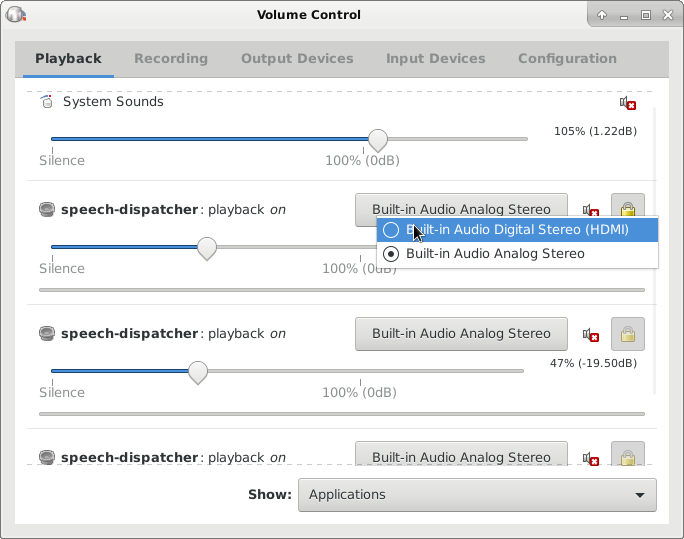This screenshot has height=539, width=684.
Task: Toggle lock channels on second speech-dispatcher
Action: pyautogui.click(x=627, y=334)
